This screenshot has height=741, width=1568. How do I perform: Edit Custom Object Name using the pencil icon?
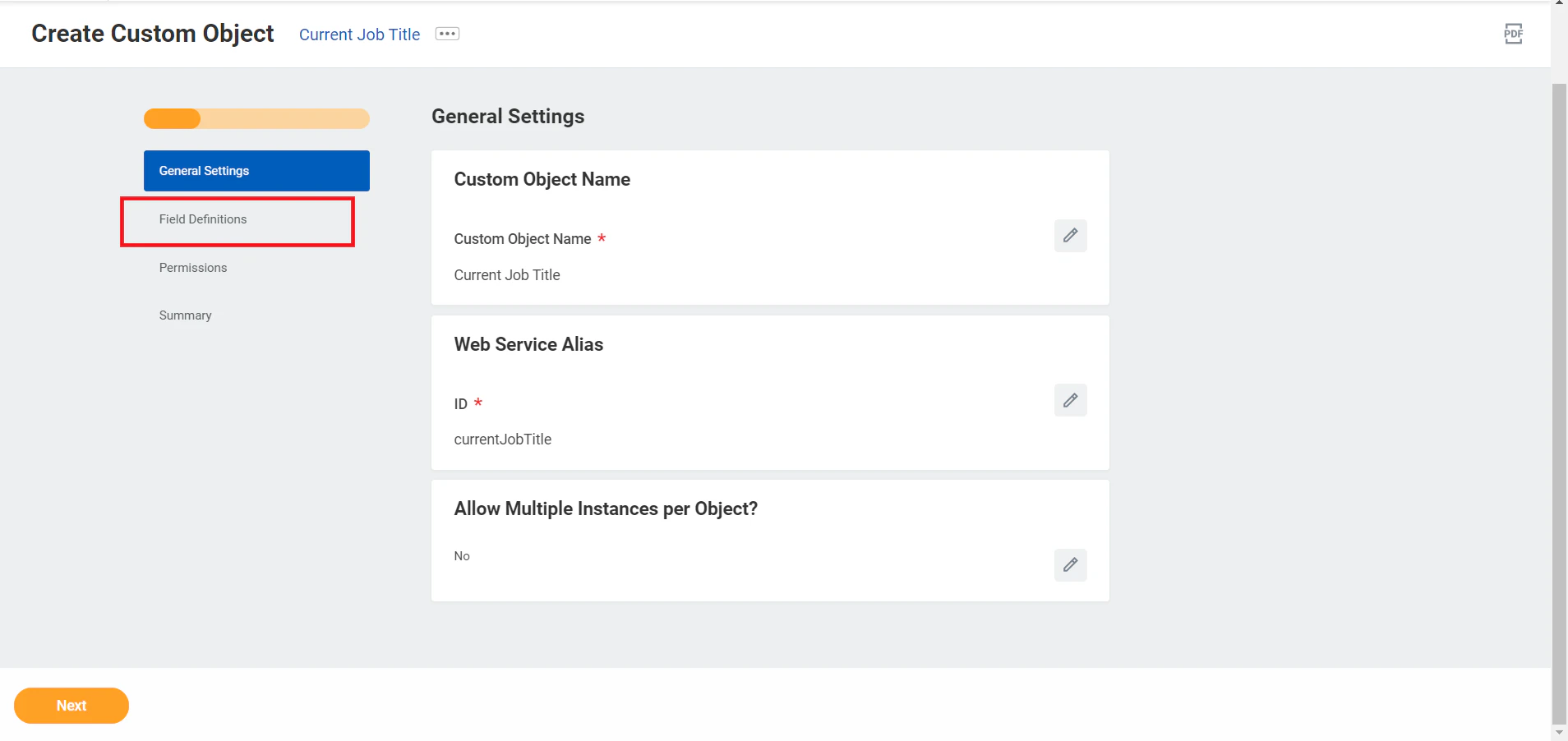[1070, 236]
